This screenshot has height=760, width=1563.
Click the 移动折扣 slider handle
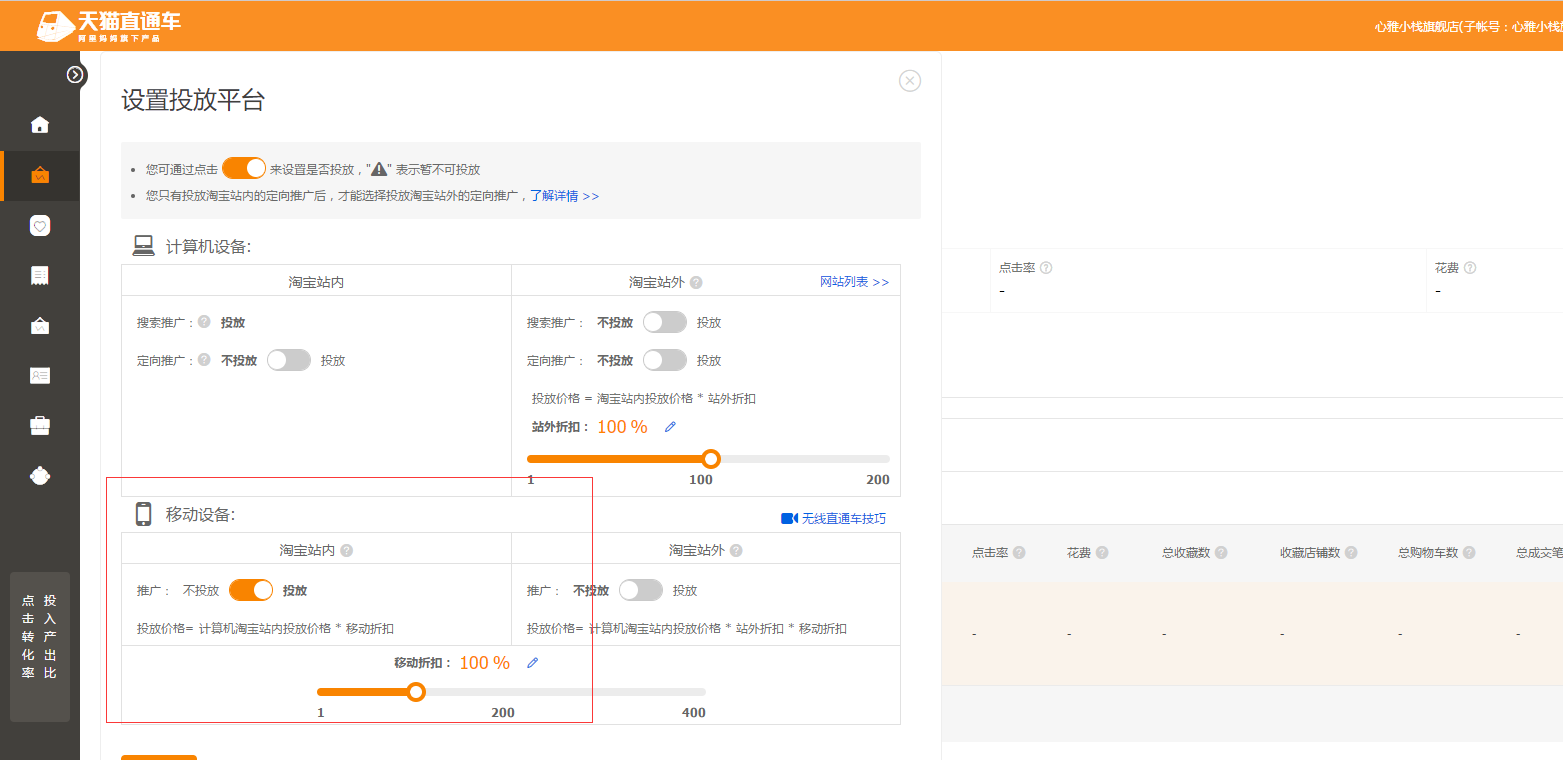416,692
